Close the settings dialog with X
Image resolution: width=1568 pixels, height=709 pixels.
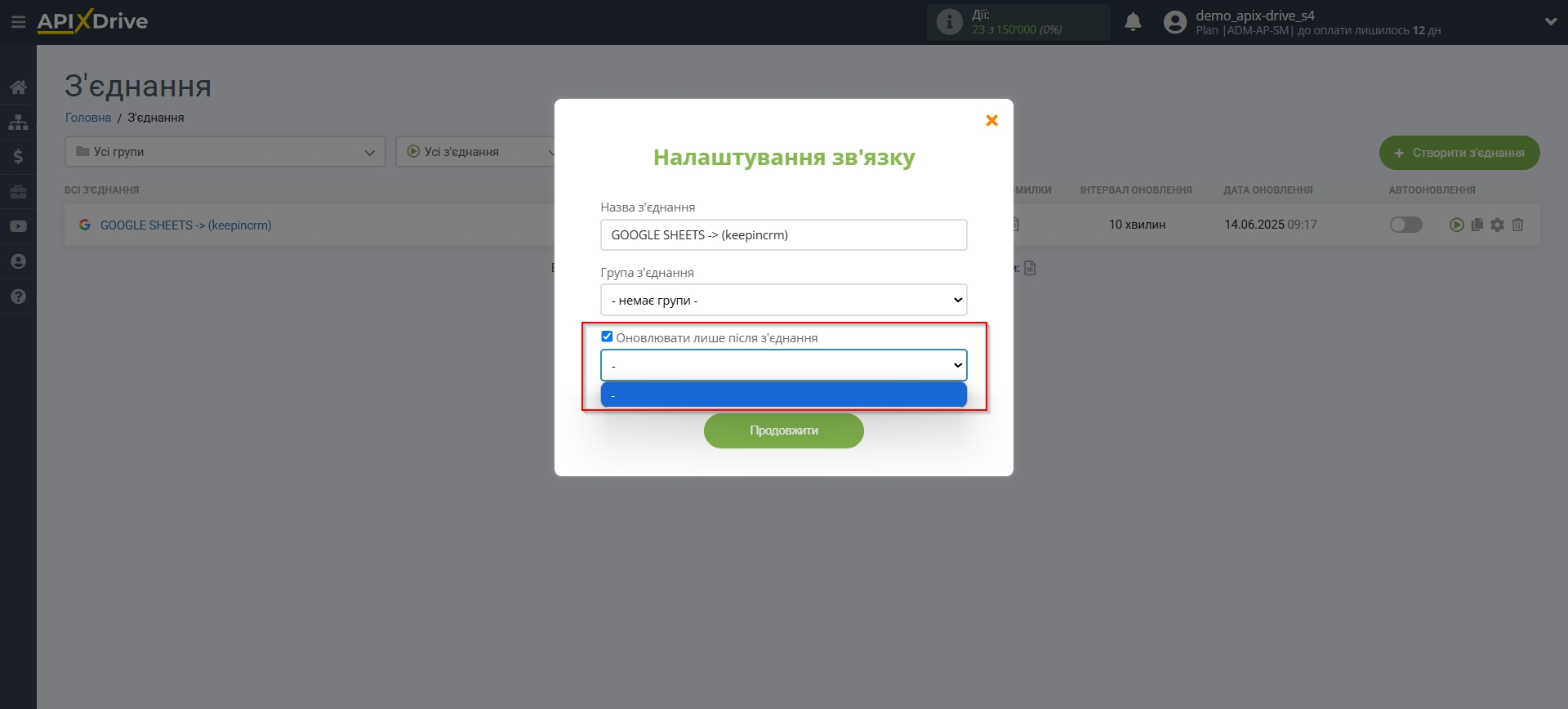pos(991,121)
